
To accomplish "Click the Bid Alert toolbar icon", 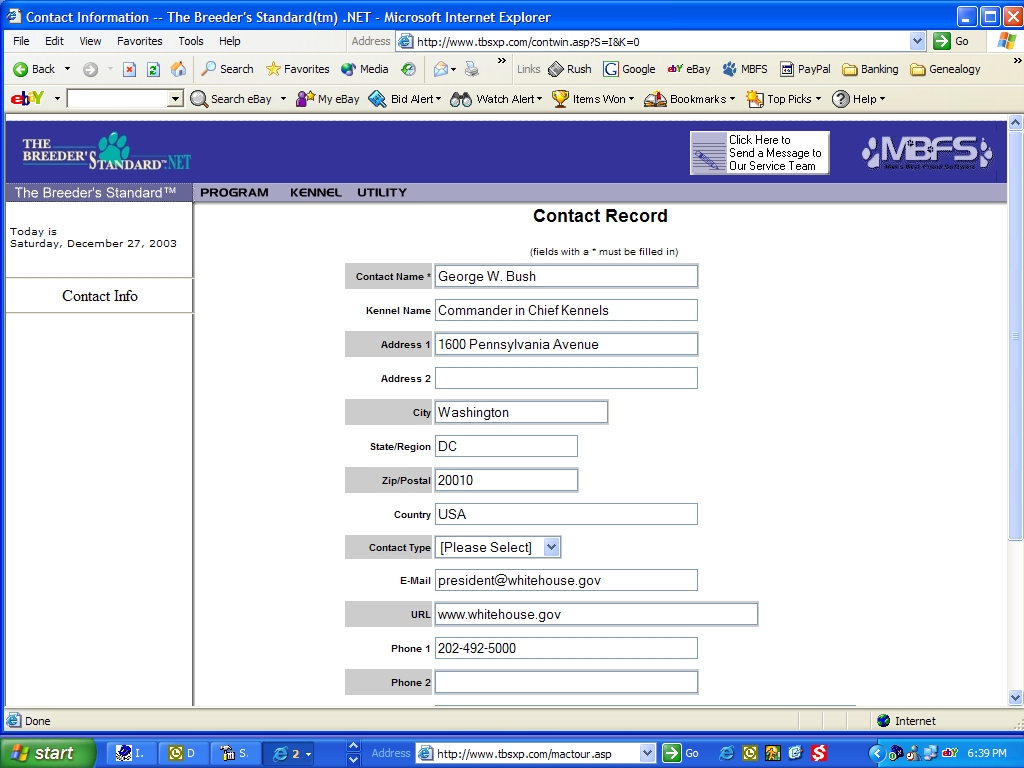I will tap(377, 99).
